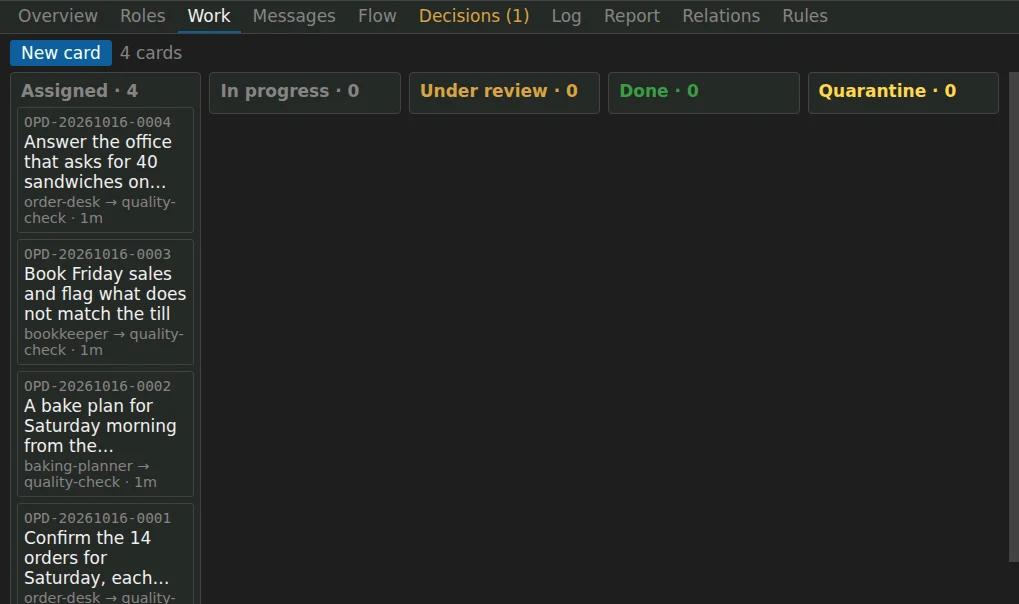Image resolution: width=1019 pixels, height=604 pixels.
Task: Click card ID text OPD-20261016-0002
Action: click(x=97, y=386)
